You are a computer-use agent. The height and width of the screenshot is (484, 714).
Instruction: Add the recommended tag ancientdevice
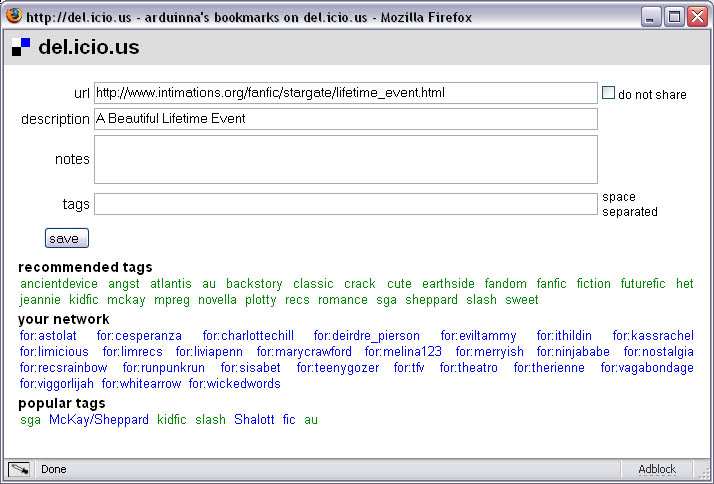[x=59, y=284]
